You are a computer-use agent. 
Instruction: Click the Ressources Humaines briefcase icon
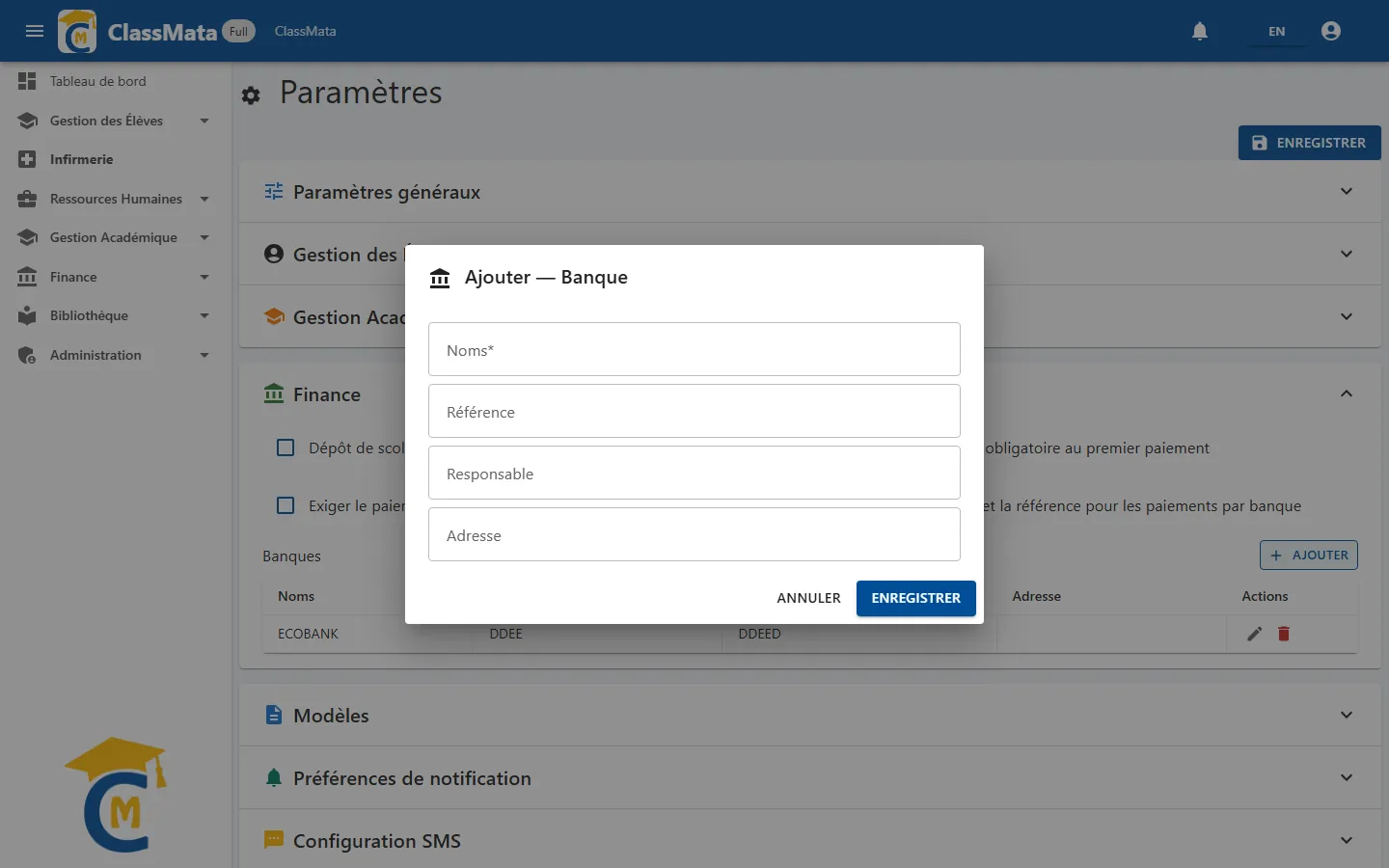[x=27, y=199]
